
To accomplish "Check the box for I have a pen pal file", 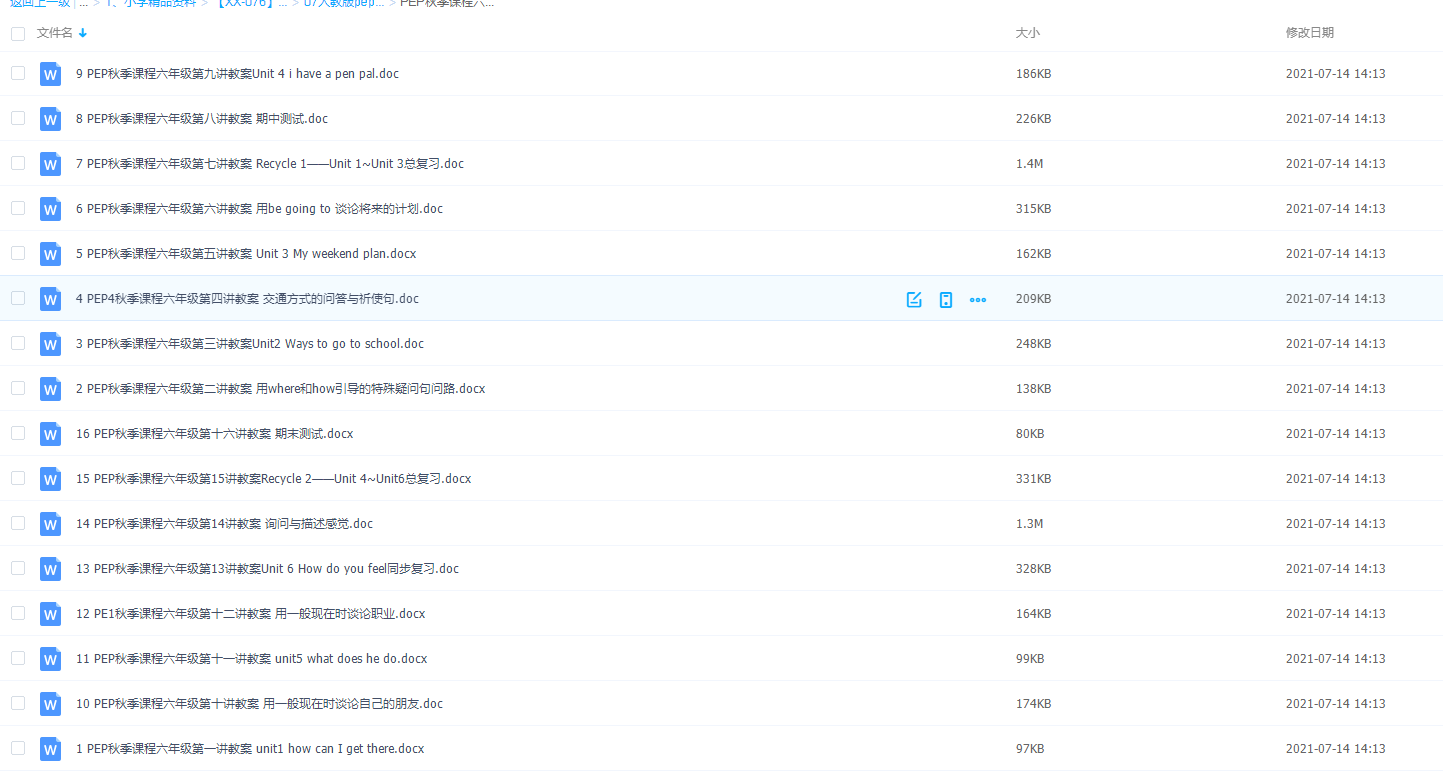I will (x=18, y=73).
